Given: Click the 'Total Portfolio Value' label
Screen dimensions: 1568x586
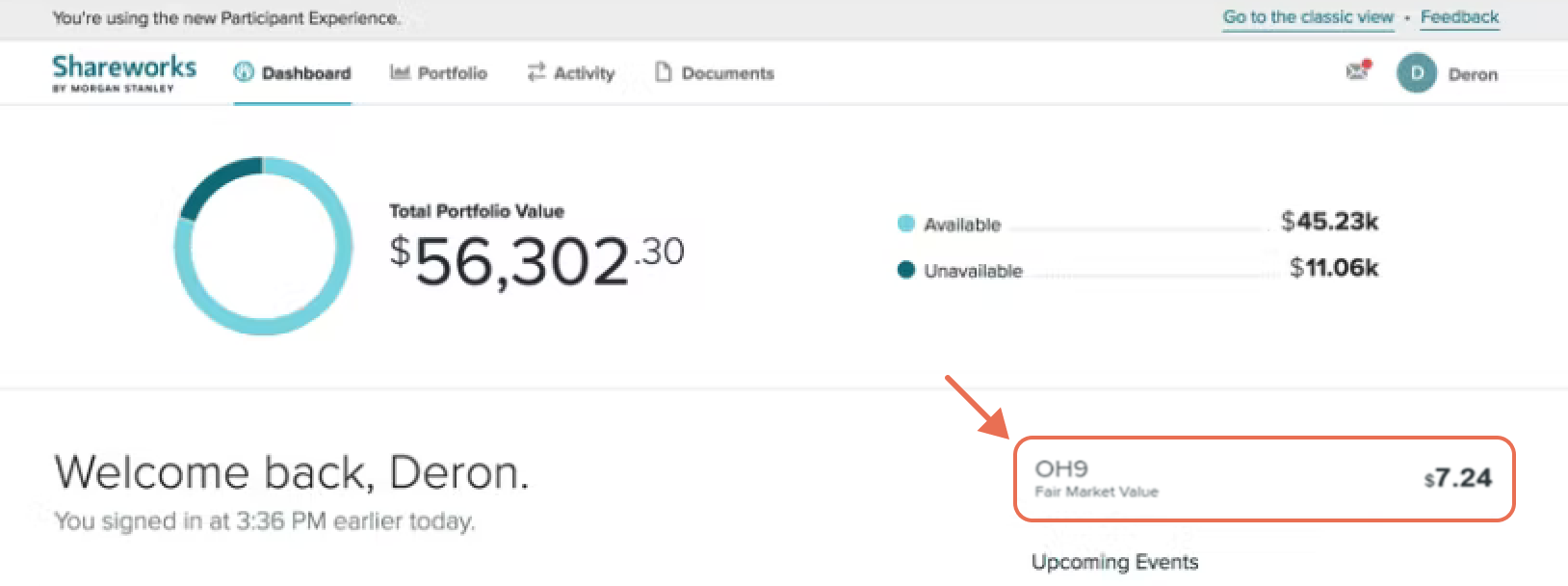Looking at the screenshot, I should pos(477,211).
